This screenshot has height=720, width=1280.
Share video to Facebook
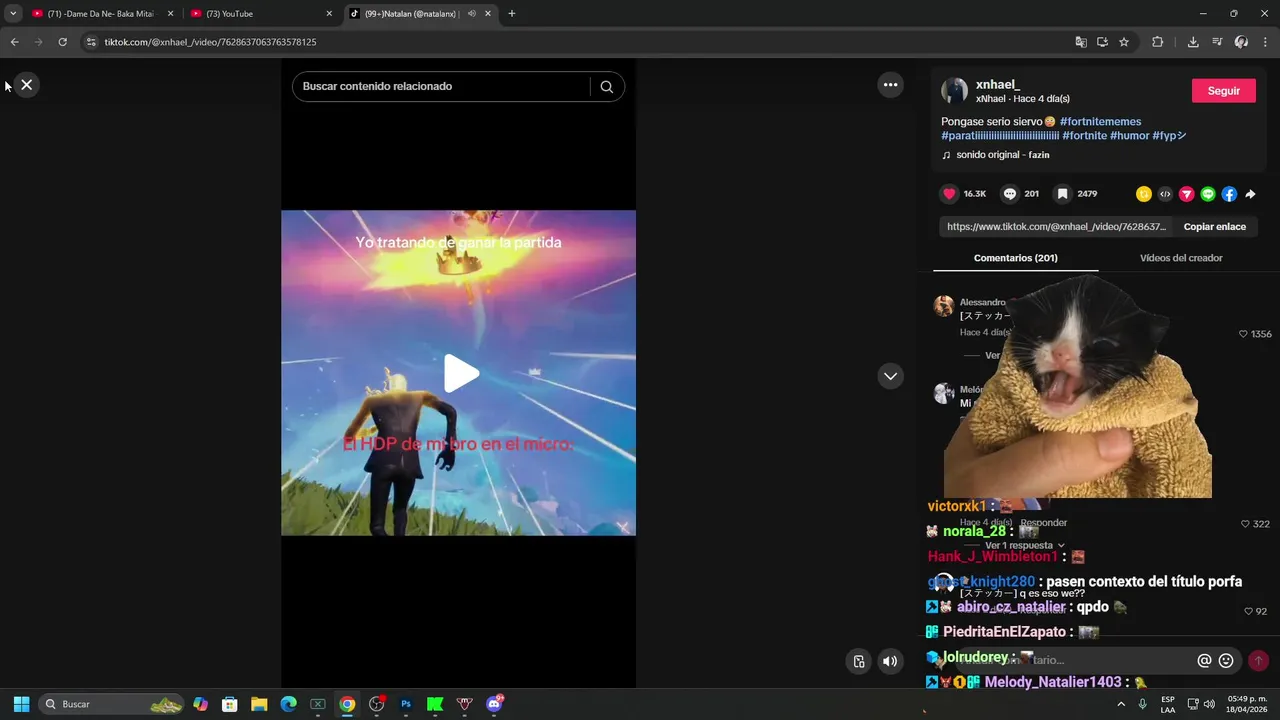click(x=1229, y=194)
